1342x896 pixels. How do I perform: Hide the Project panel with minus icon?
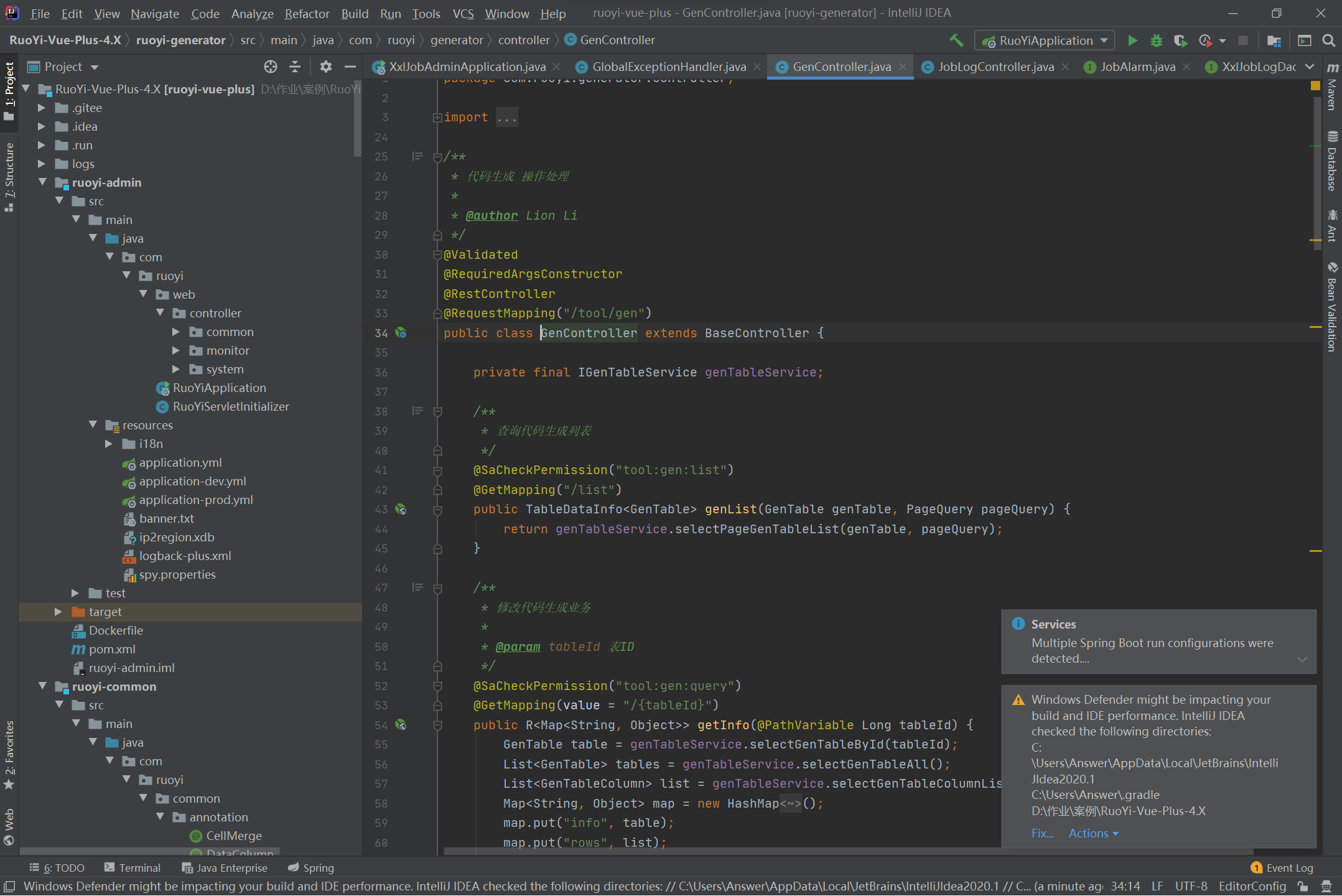tap(350, 67)
